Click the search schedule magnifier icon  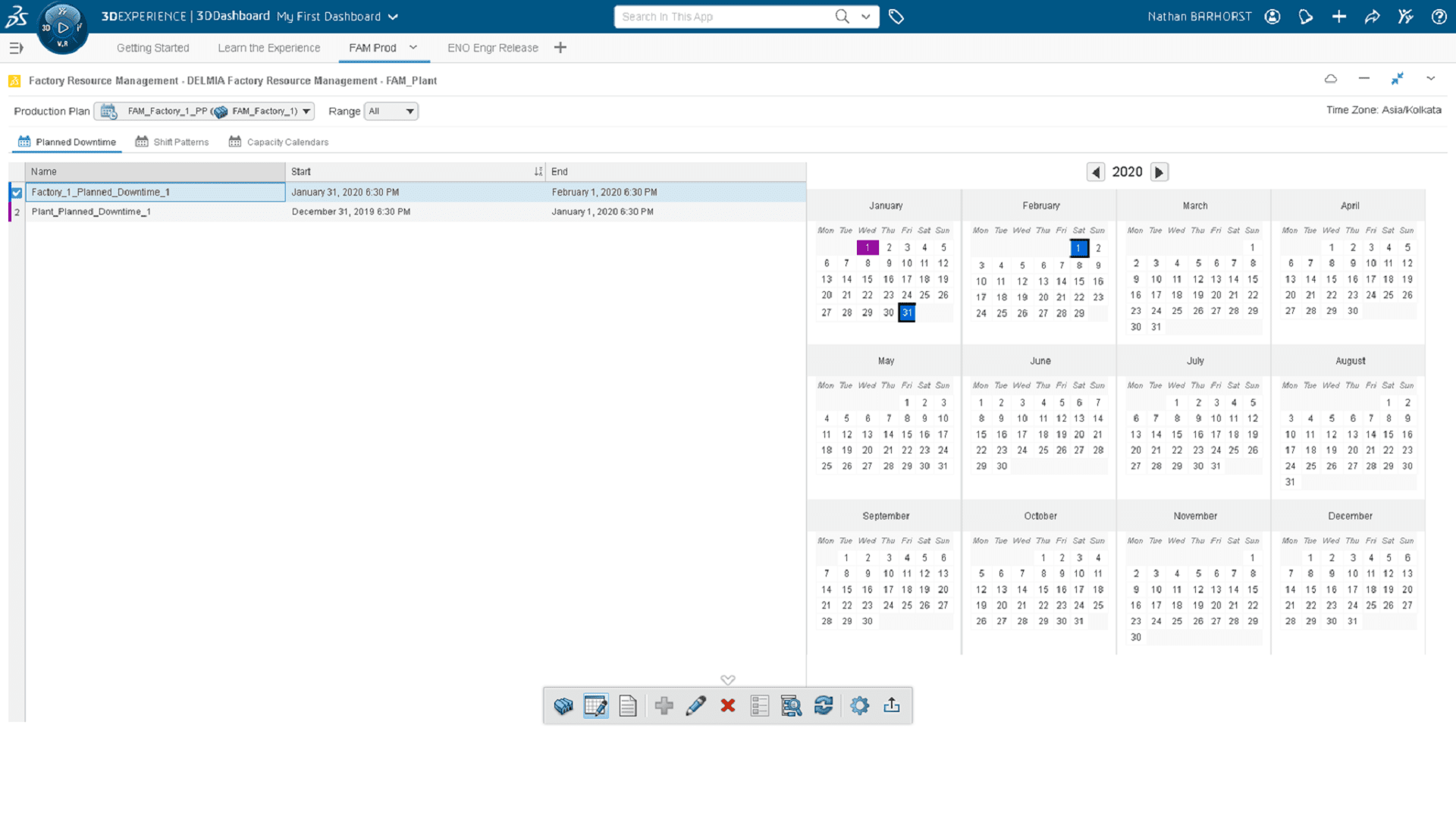coord(791,706)
